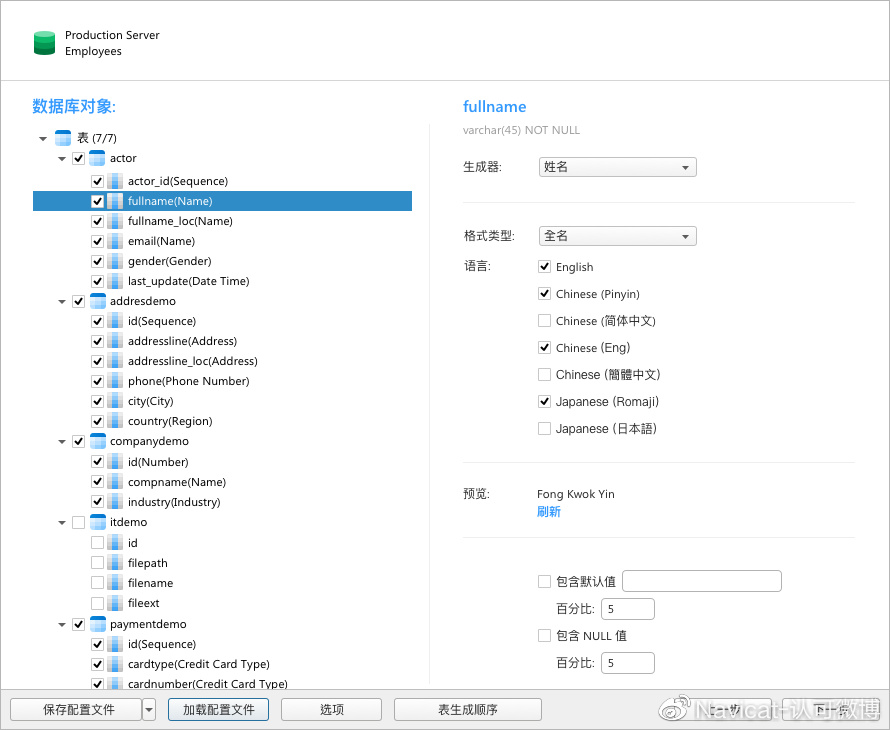This screenshot has height=730, width=890.
Task: Collapse the itdemo table node
Action: pyautogui.click(x=62, y=523)
